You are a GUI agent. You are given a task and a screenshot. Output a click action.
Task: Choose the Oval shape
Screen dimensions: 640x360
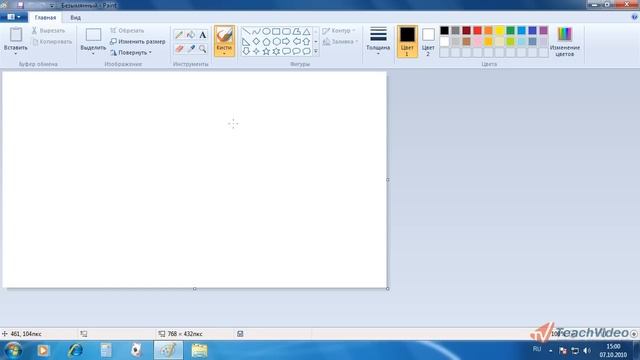click(x=266, y=31)
